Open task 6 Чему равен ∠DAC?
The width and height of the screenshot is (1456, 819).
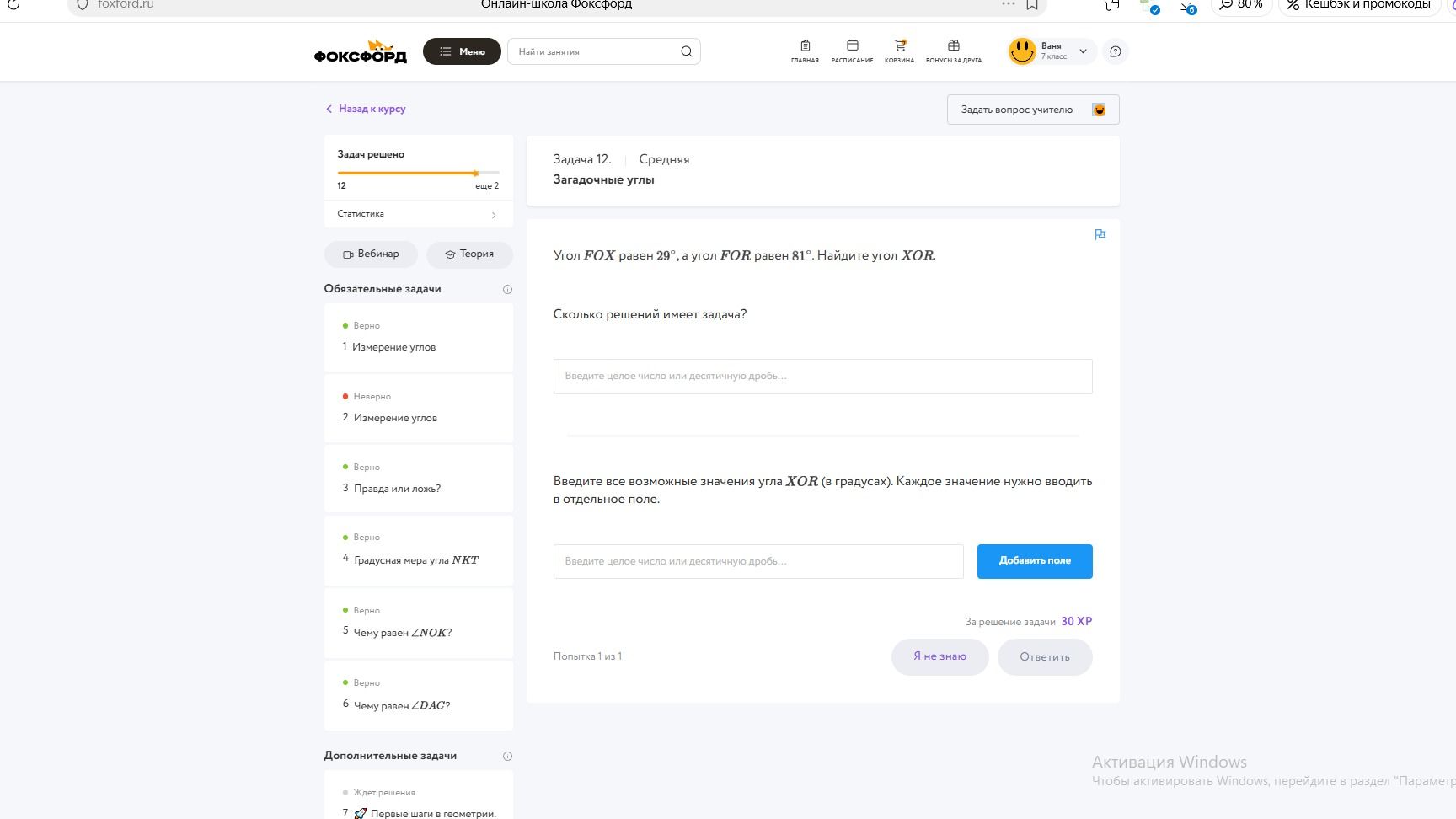(x=418, y=696)
